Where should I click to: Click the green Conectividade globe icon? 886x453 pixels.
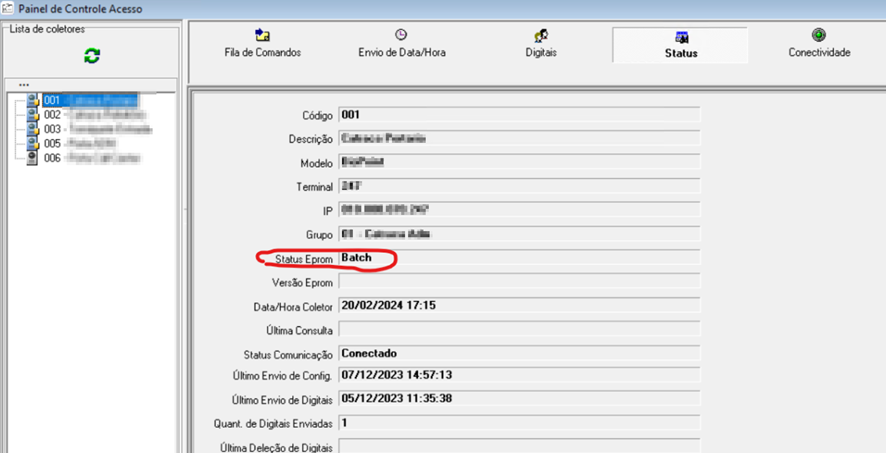click(x=819, y=35)
